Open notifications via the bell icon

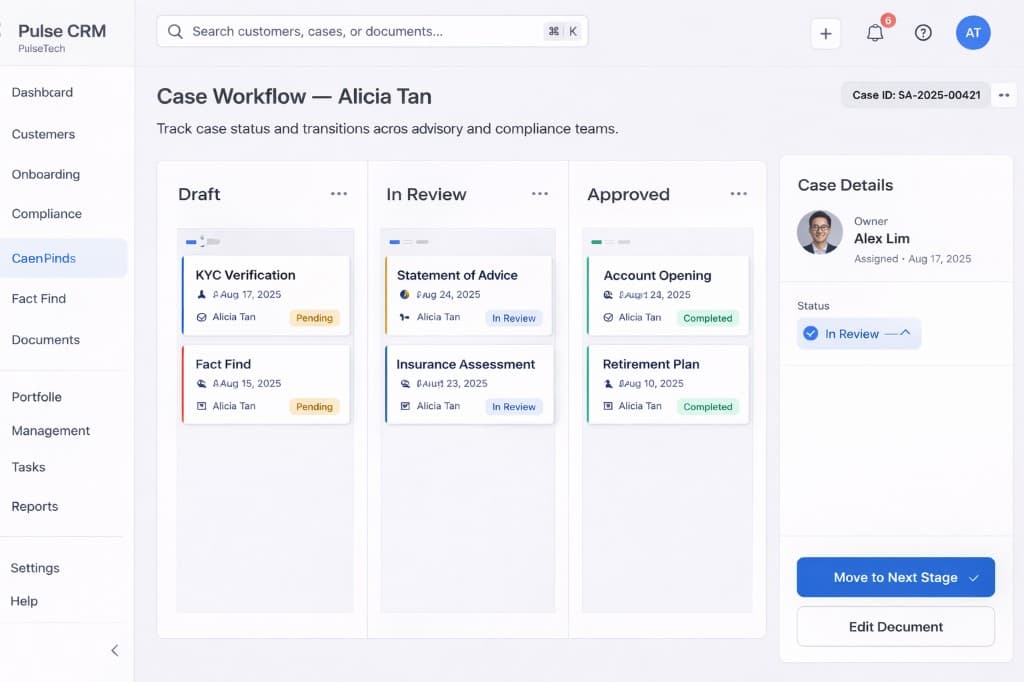875,32
